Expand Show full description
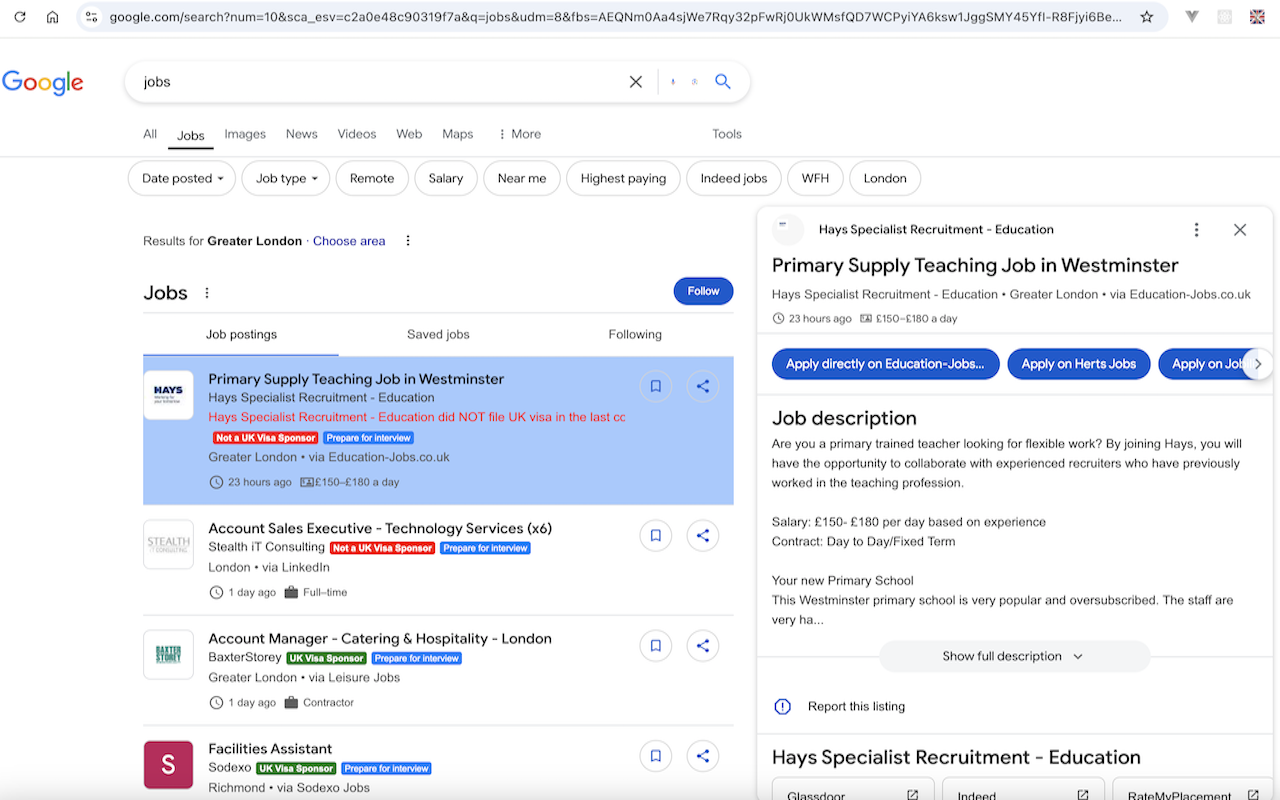 [x=1014, y=657]
